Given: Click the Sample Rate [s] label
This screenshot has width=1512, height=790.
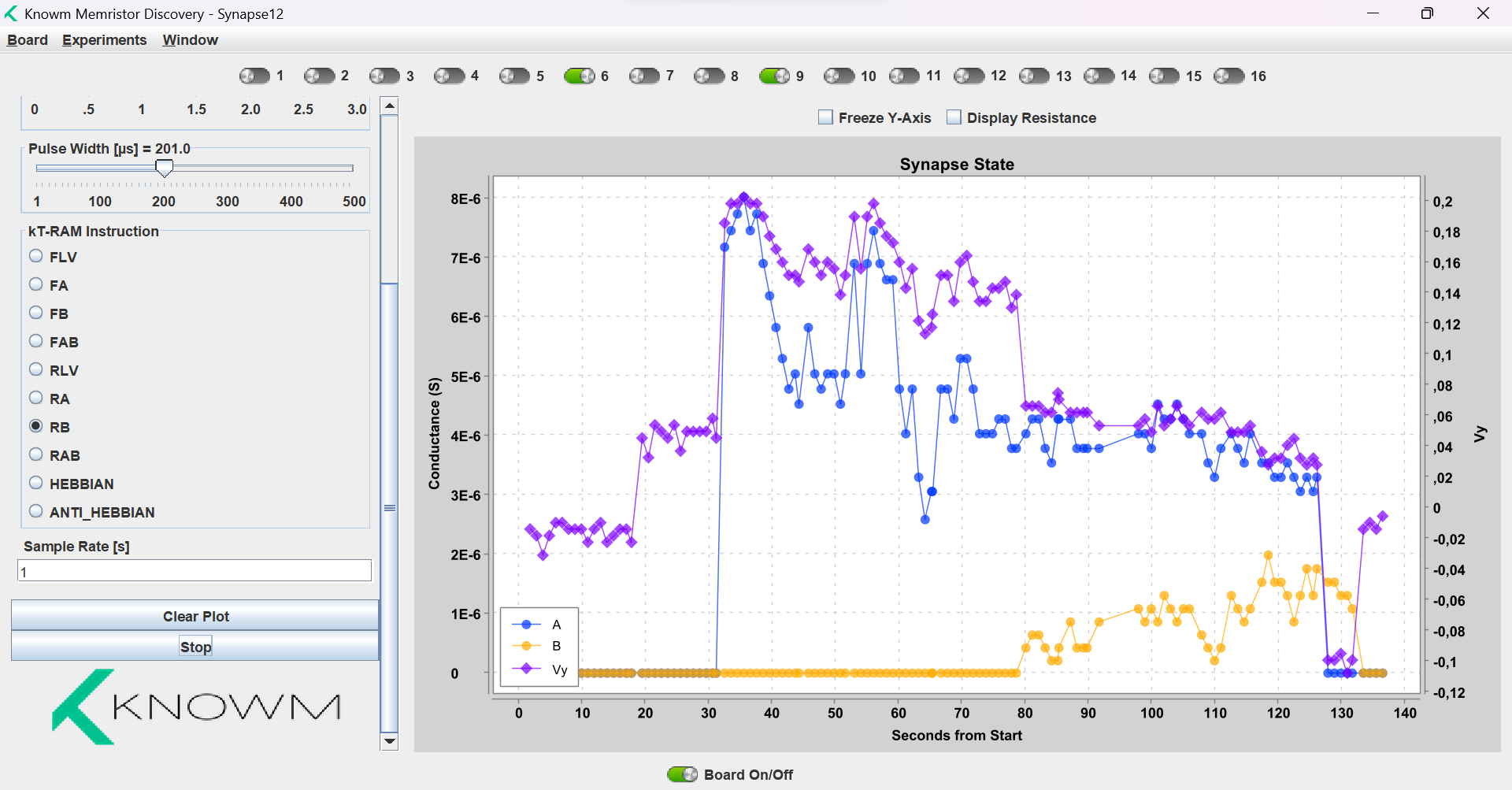Looking at the screenshot, I should pyautogui.click(x=76, y=547).
